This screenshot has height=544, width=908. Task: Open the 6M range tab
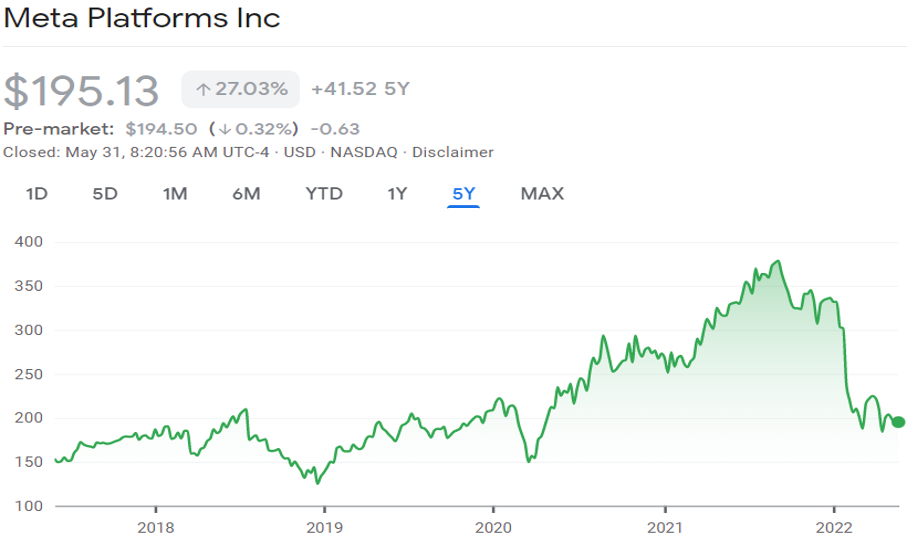point(246,194)
